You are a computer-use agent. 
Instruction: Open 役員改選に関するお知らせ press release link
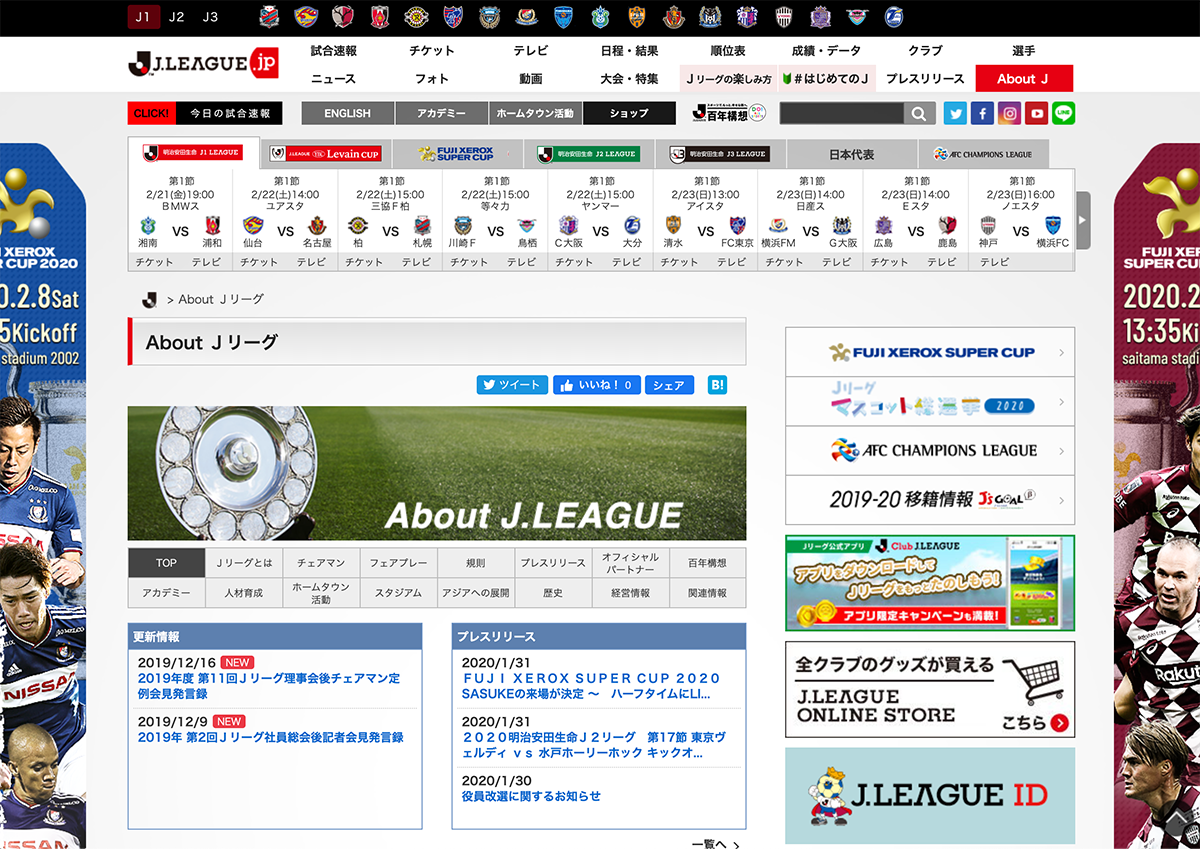click(531, 796)
